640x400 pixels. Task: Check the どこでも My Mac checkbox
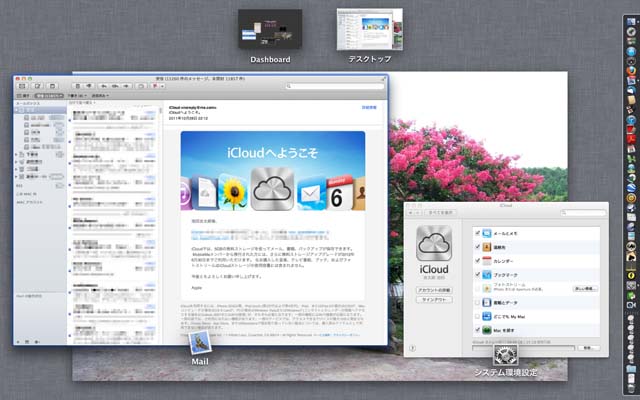[477, 316]
